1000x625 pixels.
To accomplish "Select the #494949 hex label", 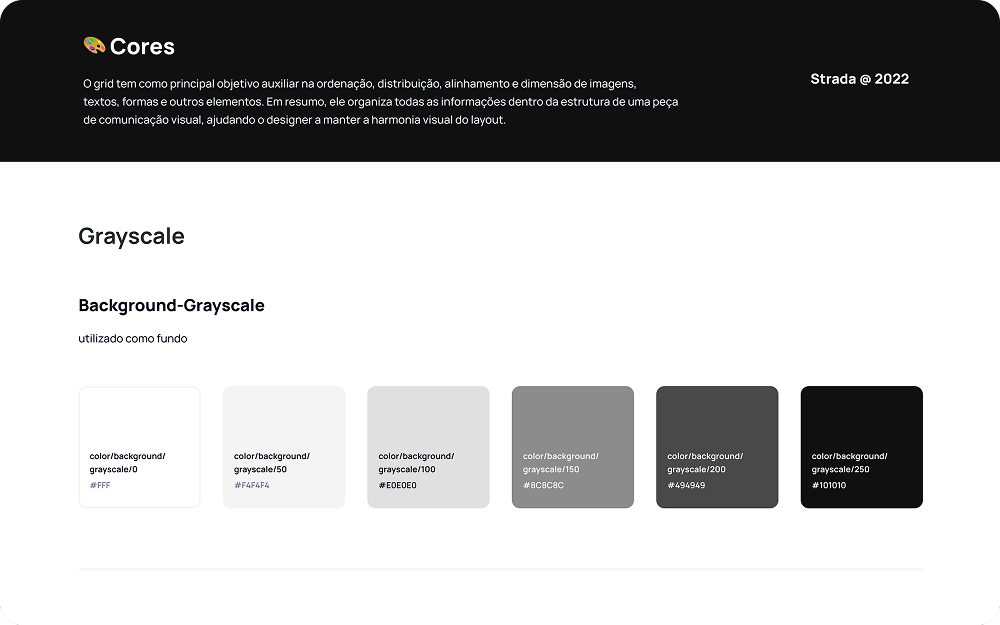I will (686, 485).
